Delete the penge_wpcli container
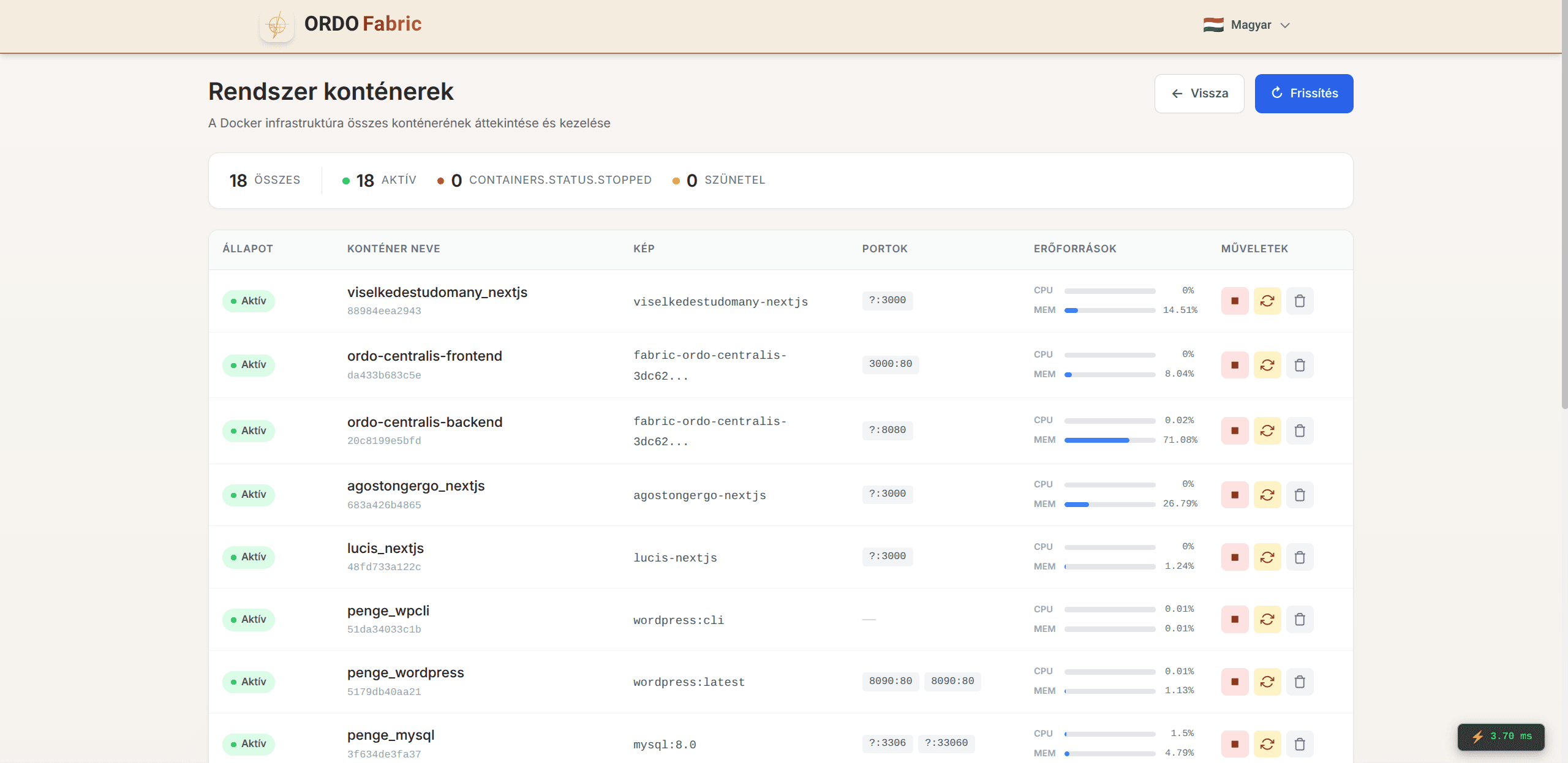 [x=1299, y=619]
